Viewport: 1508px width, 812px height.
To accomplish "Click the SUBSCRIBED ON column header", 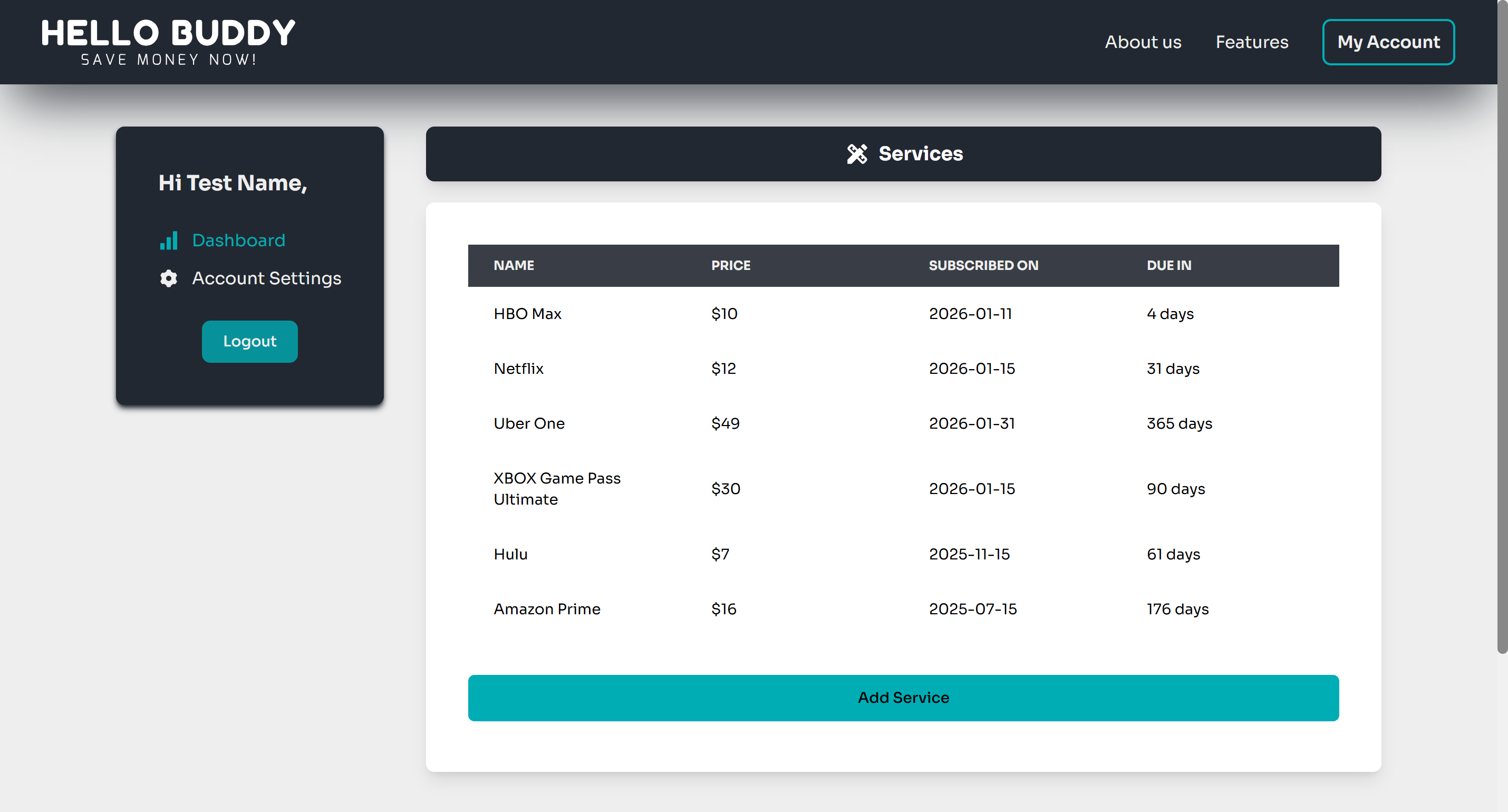I will point(983,266).
